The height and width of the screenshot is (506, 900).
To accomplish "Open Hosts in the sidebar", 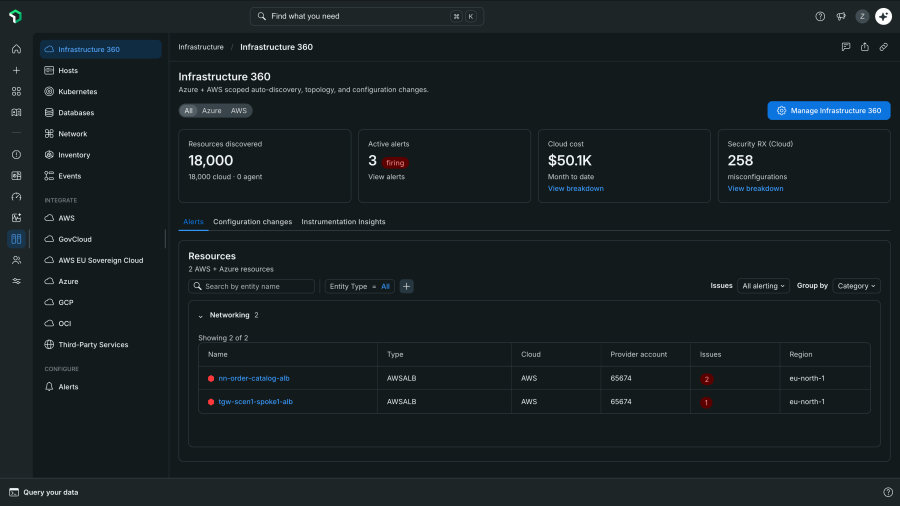I will 100,71.
